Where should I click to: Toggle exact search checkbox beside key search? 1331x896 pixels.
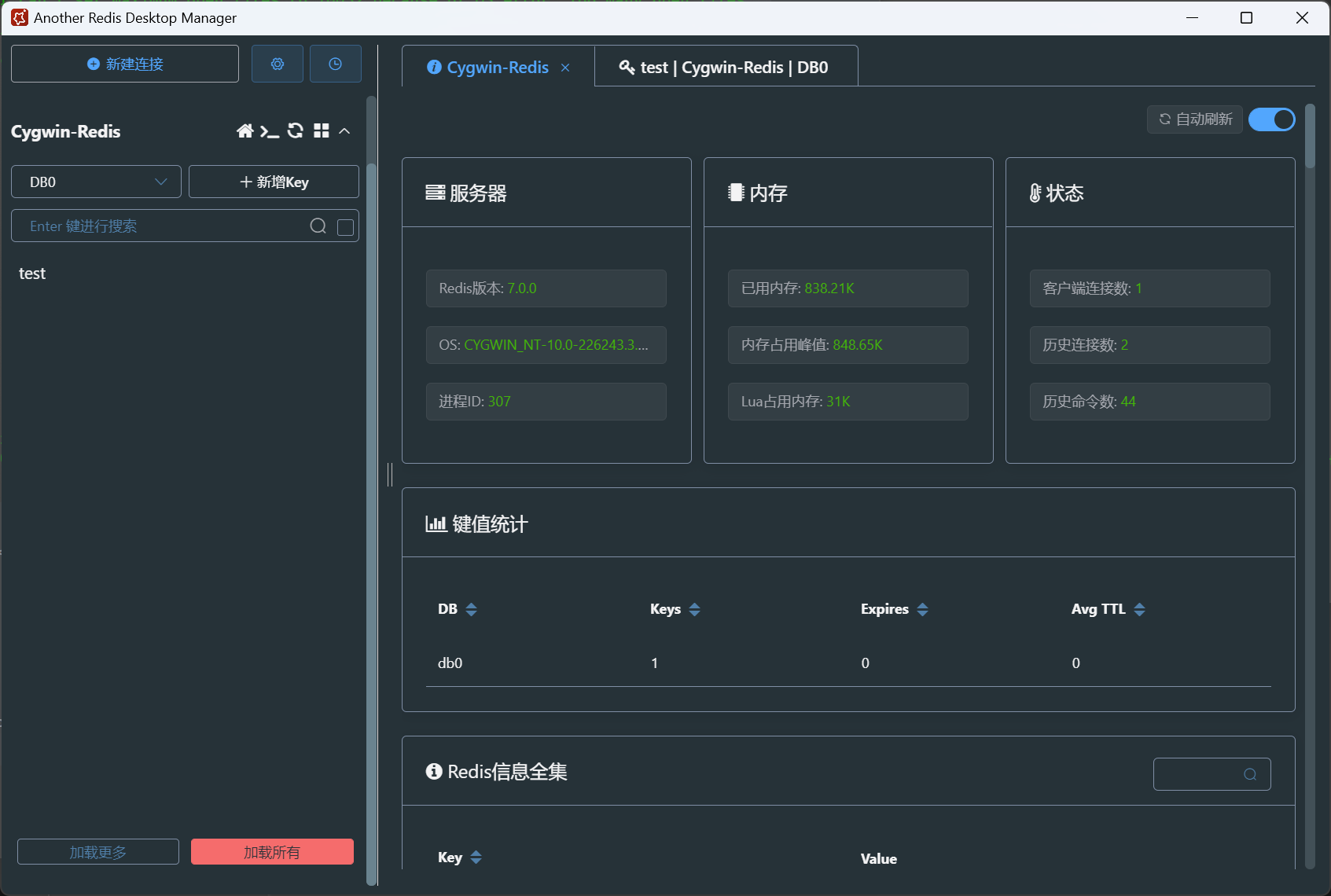point(345,227)
